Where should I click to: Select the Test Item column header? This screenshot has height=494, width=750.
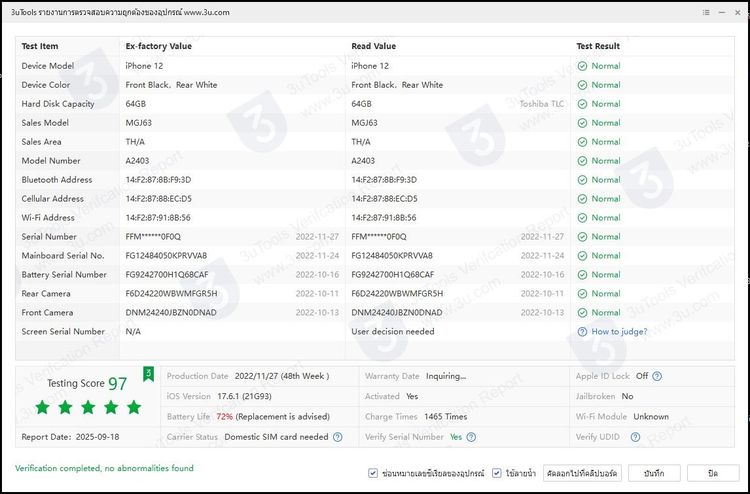[40, 46]
